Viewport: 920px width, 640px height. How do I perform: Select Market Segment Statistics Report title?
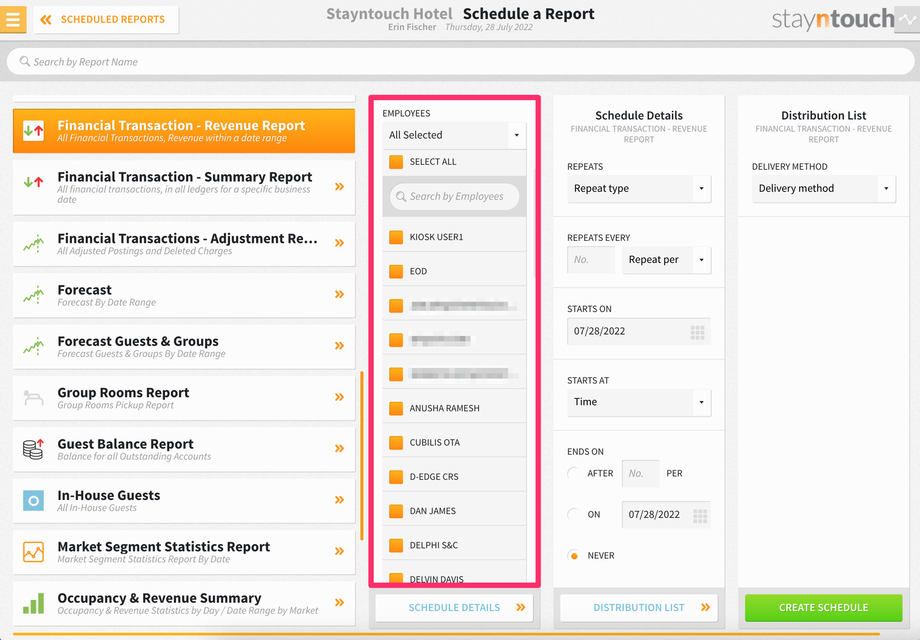click(x=164, y=547)
